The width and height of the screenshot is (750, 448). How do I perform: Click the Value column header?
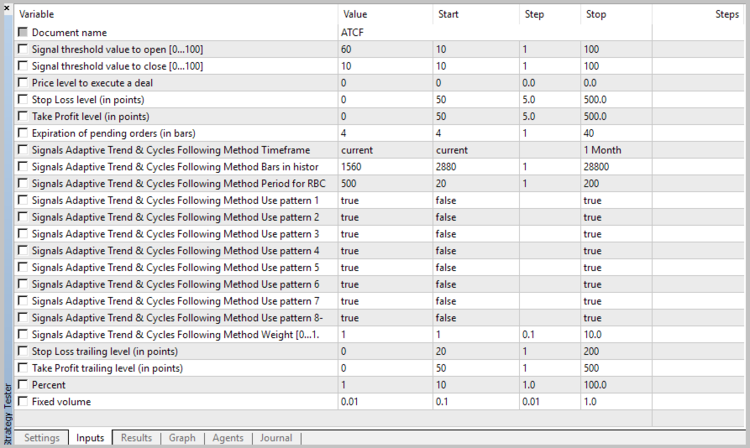point(385,14)
